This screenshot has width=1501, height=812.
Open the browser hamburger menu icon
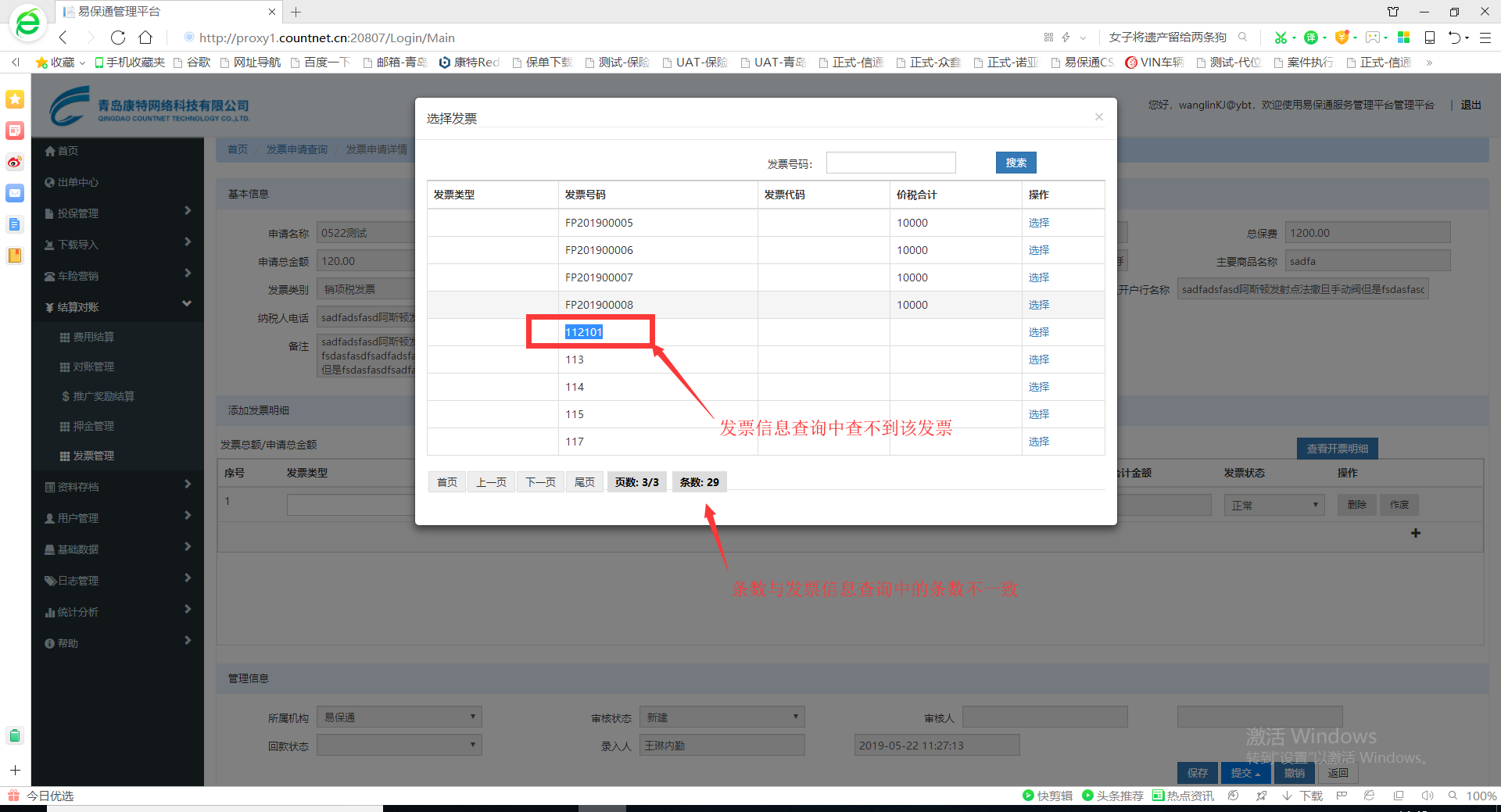coord(1485,38)
